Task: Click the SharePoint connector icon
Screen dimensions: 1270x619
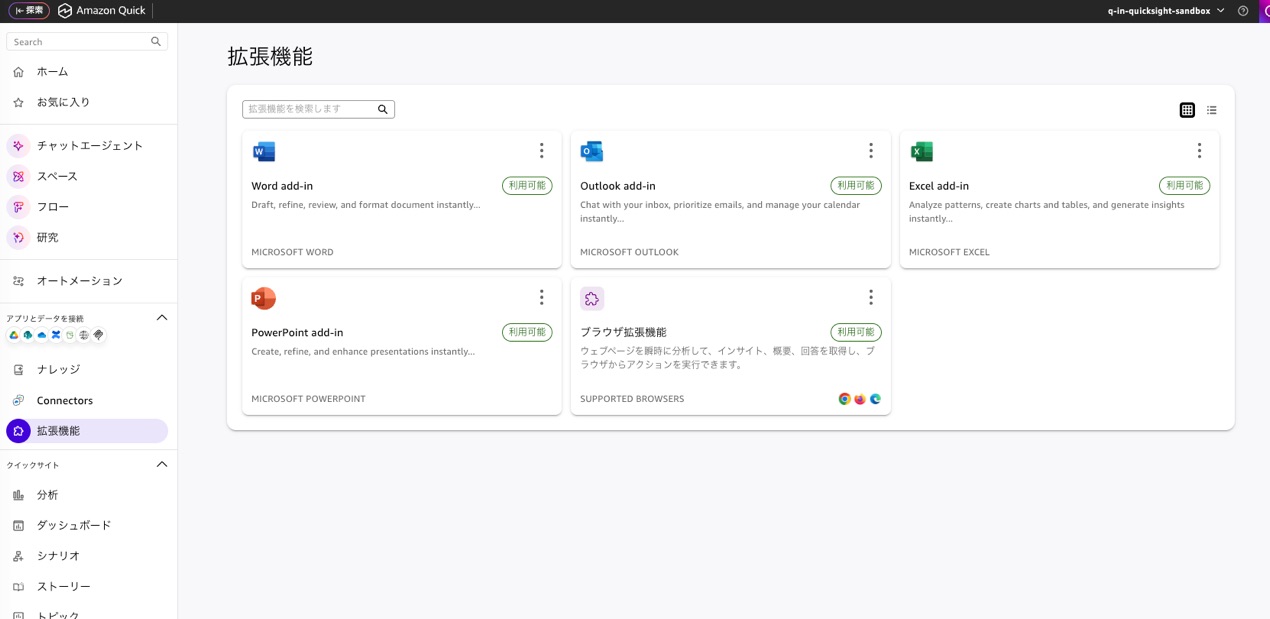Action: (x=28, y=335)
